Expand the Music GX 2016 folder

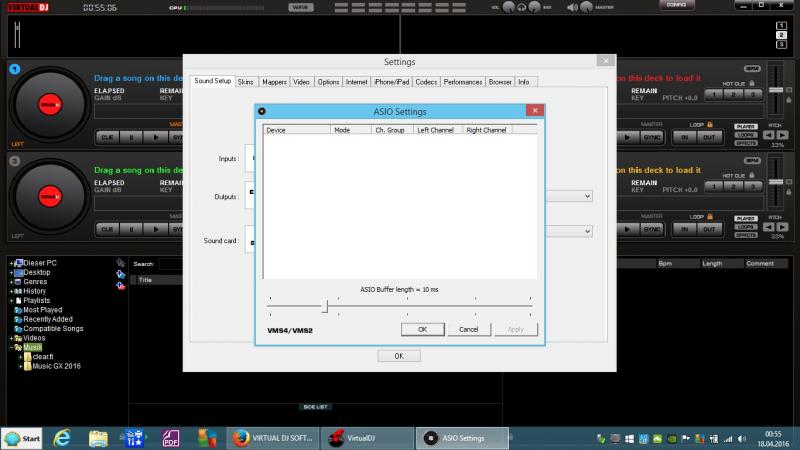[20, 366]
